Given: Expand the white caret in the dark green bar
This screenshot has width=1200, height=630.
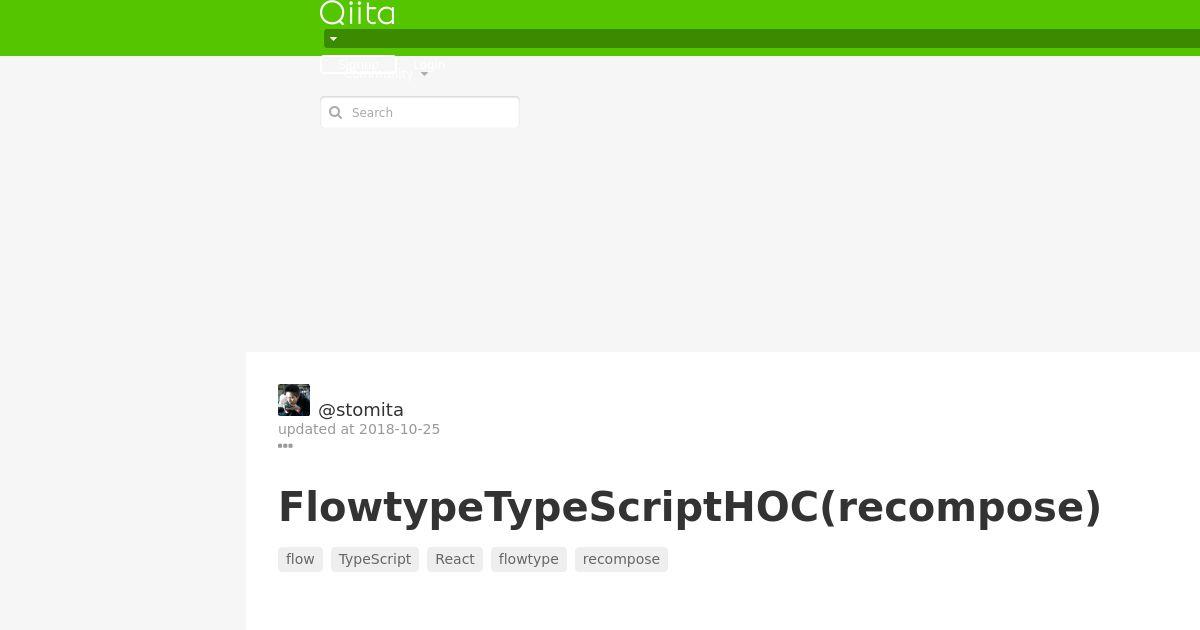Looking at the screenshot, I should [333, 39].
